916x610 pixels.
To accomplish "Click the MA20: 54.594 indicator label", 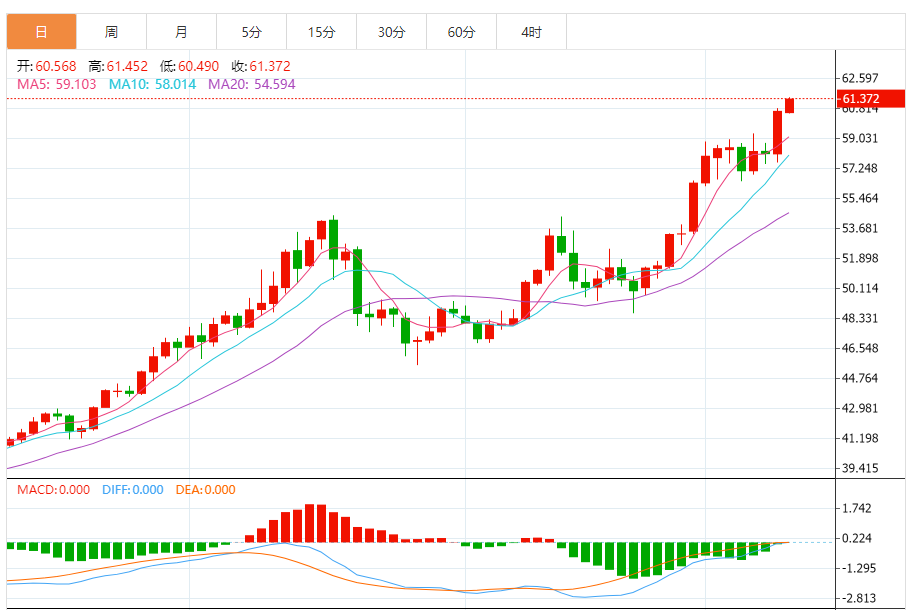I will coord(251,84).
